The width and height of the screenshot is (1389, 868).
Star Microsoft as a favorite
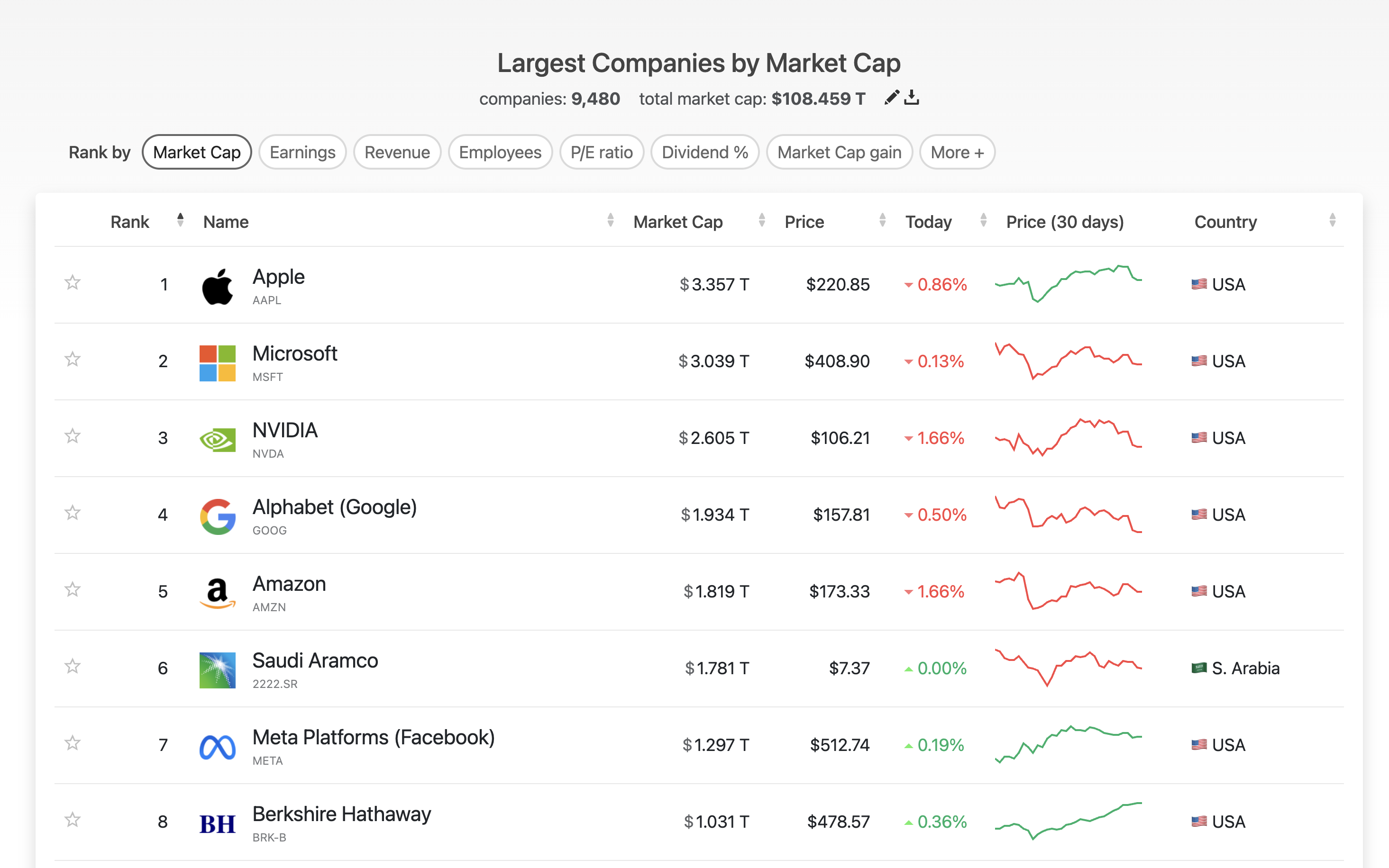(73, 359)
